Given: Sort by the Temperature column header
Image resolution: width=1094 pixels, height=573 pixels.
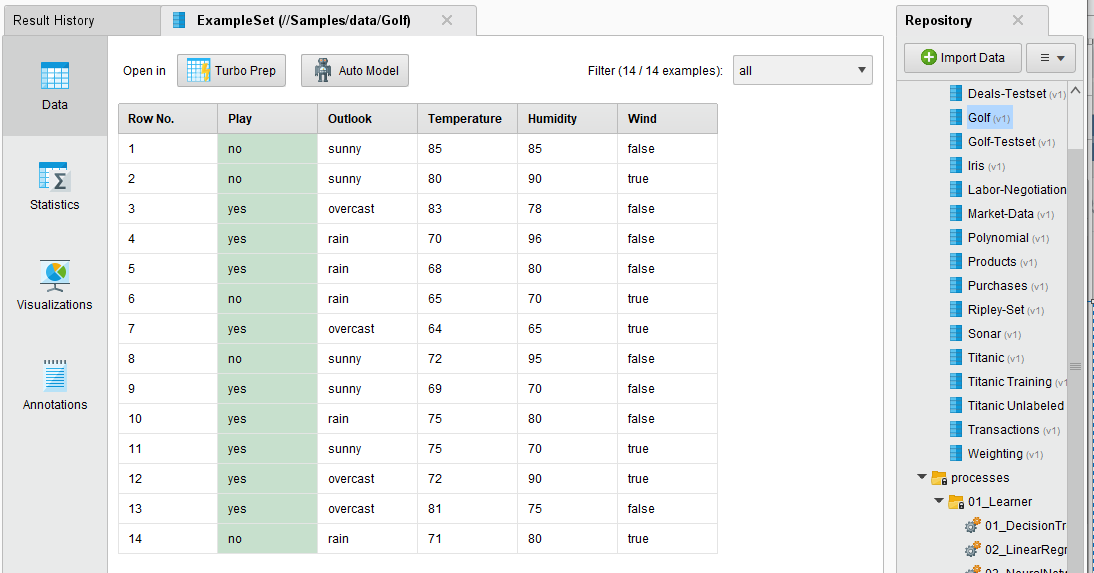Looking at the screenshot, I should point(465,119).
